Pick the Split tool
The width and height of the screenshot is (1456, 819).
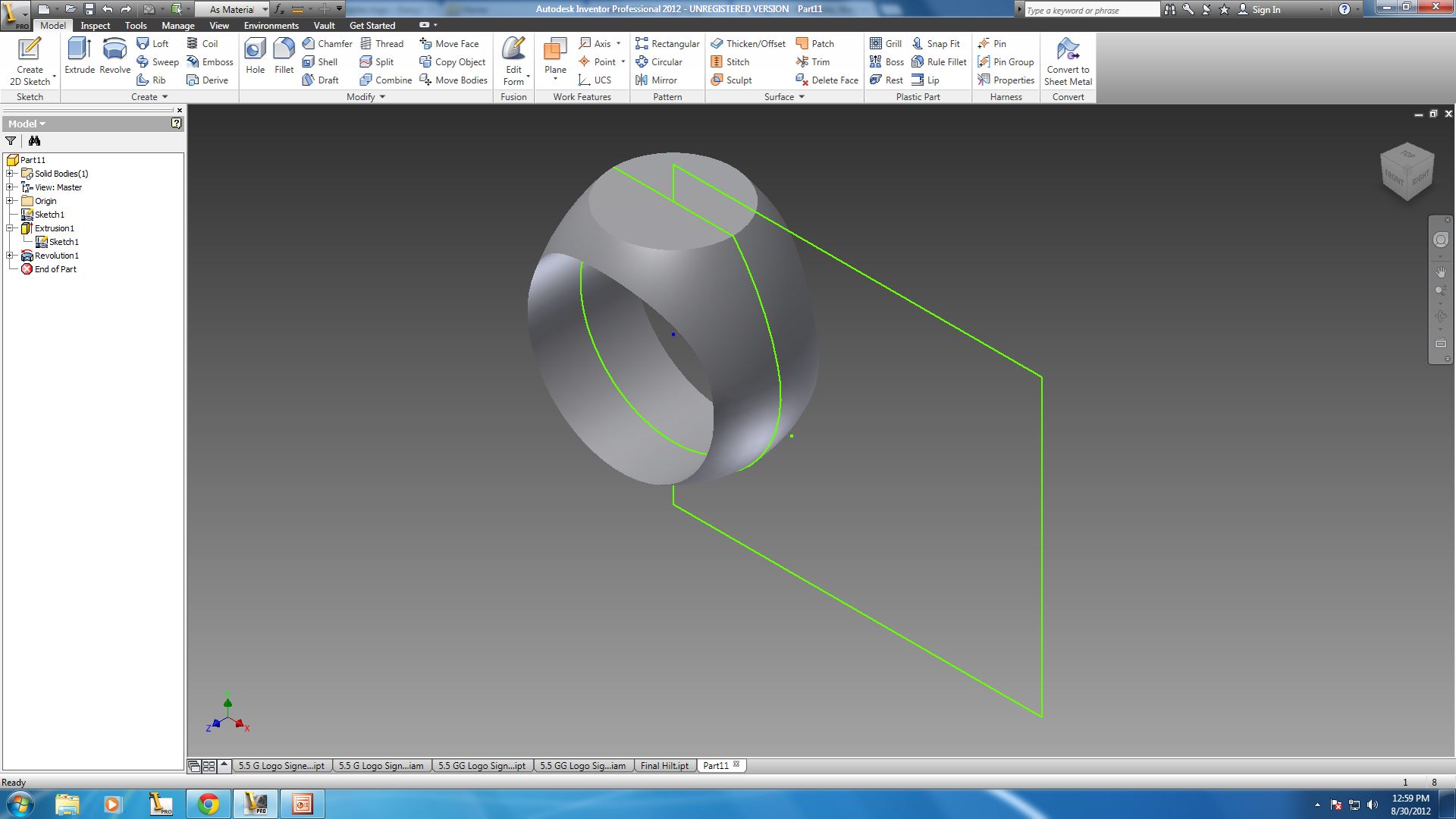point(377,62)
